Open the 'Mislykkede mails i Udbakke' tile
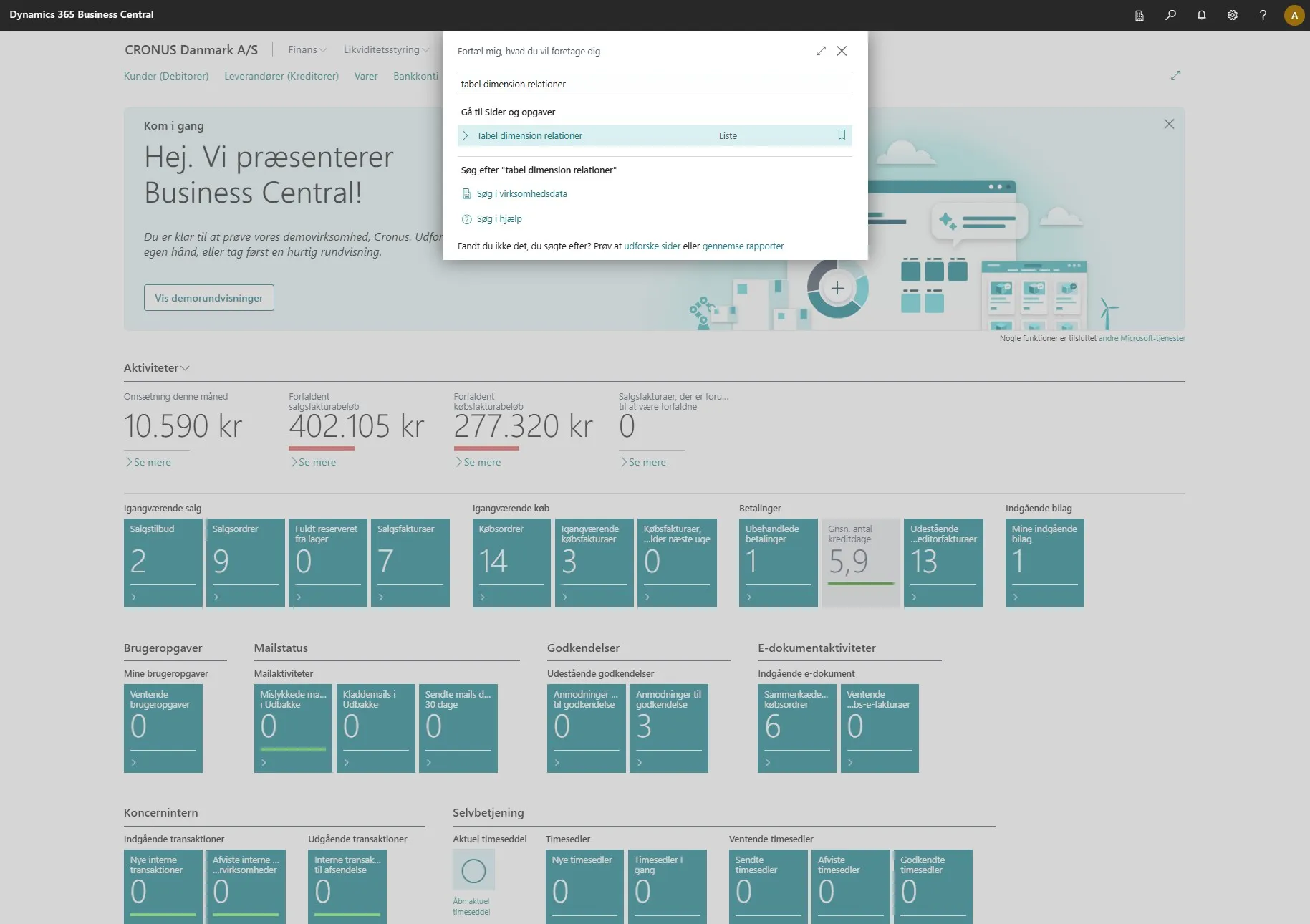This screenshot has height=924, width=1310. (294, 728)
